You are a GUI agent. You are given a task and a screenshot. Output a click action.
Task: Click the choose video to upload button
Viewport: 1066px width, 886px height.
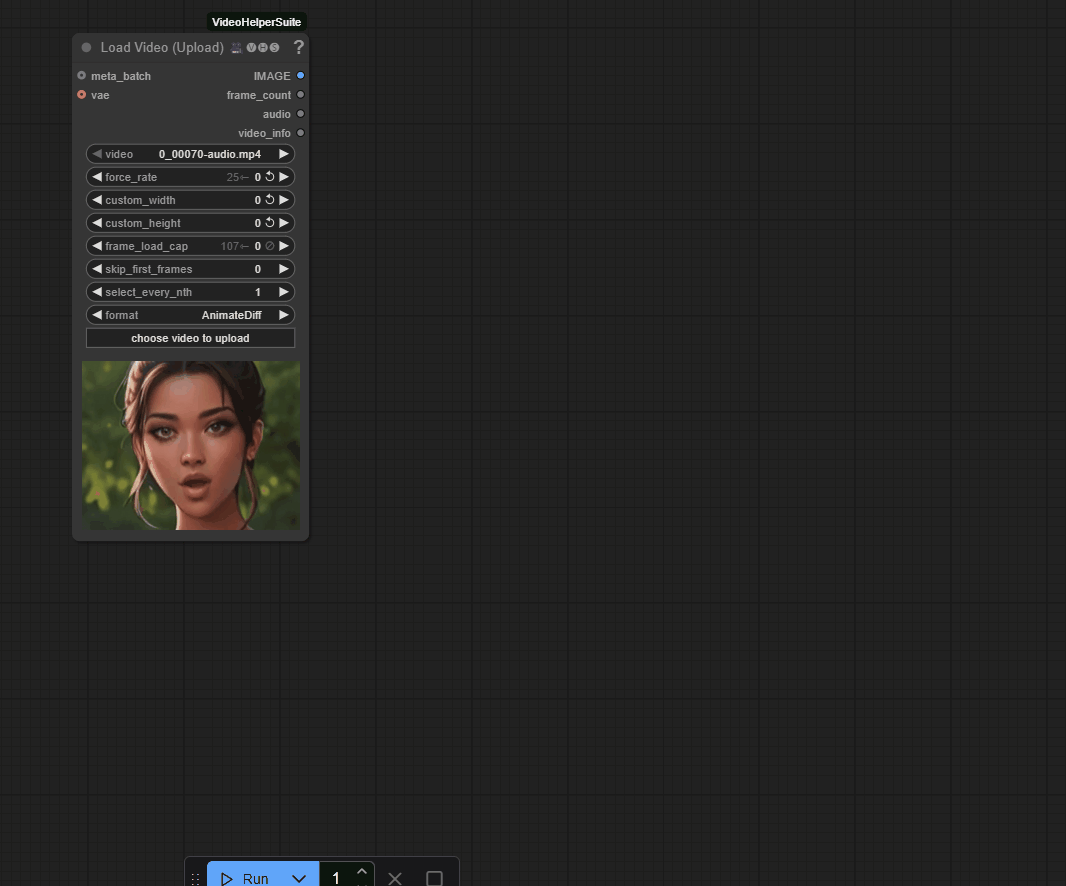tap(190, 338)
